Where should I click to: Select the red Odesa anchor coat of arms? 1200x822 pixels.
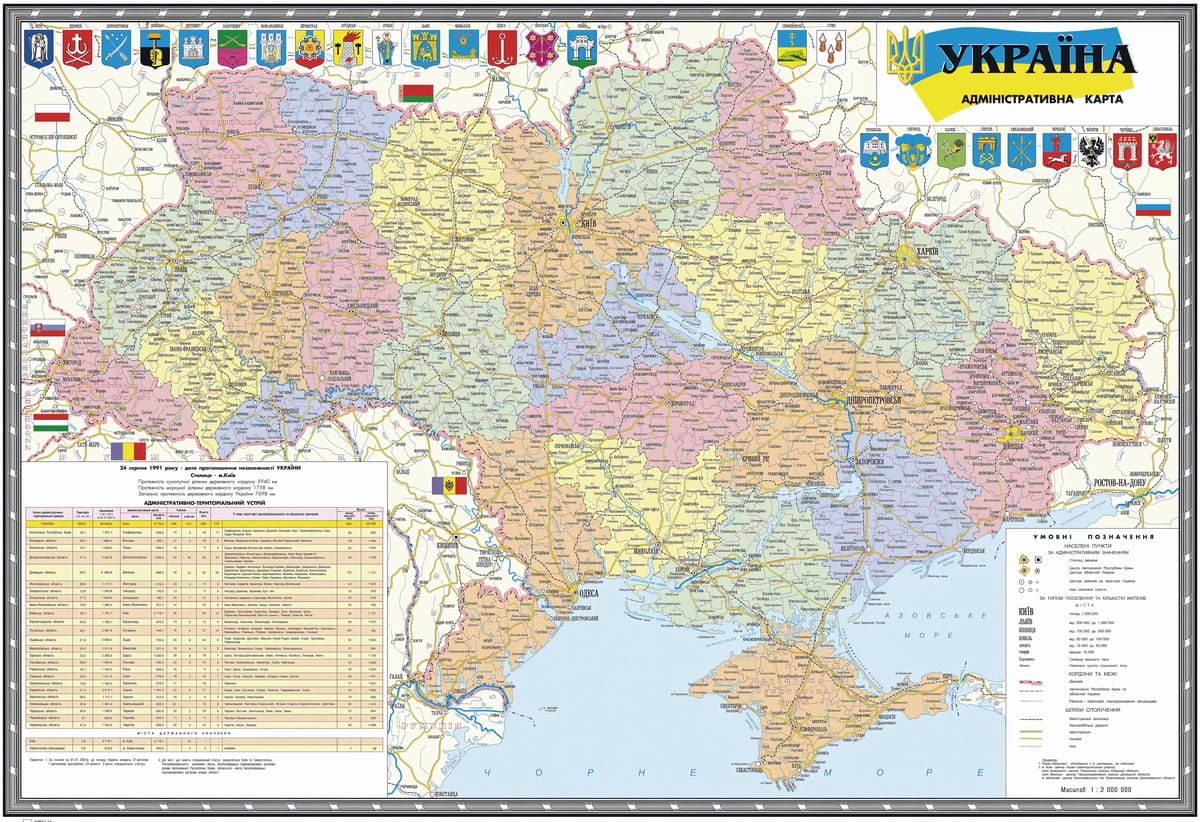[503, 45]
